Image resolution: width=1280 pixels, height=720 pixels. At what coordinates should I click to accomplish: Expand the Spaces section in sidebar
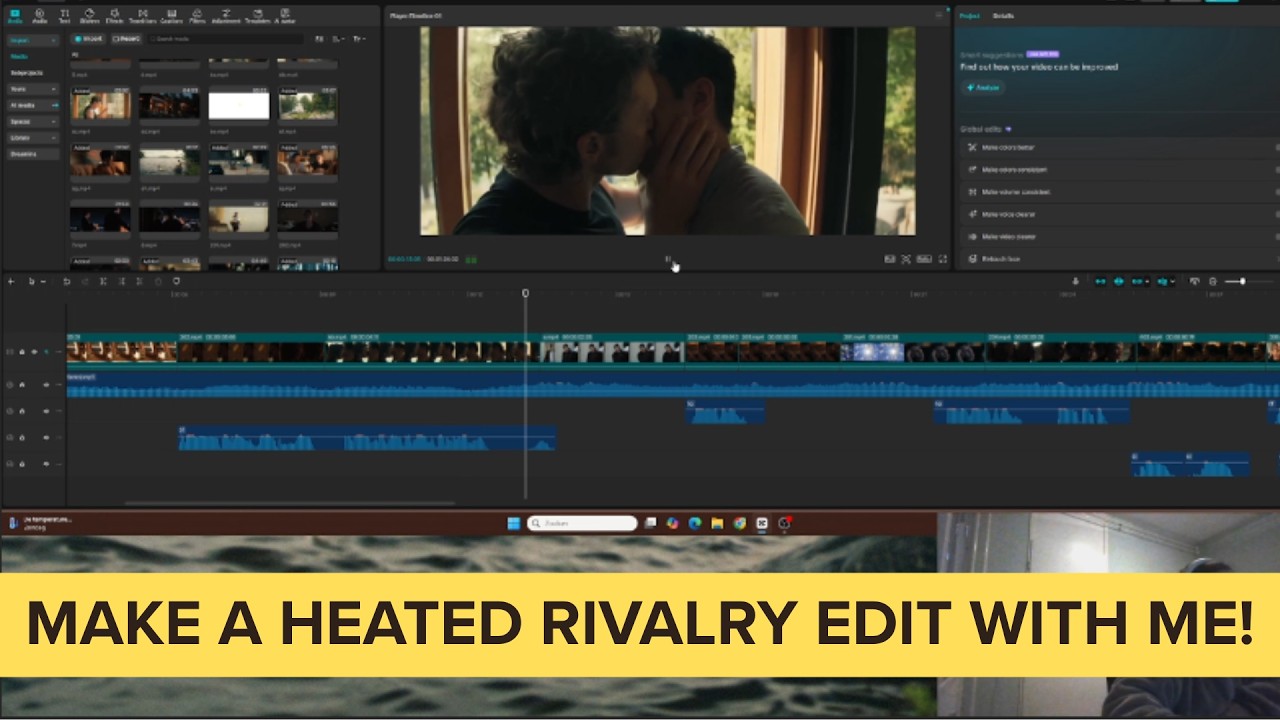[33, 121]
